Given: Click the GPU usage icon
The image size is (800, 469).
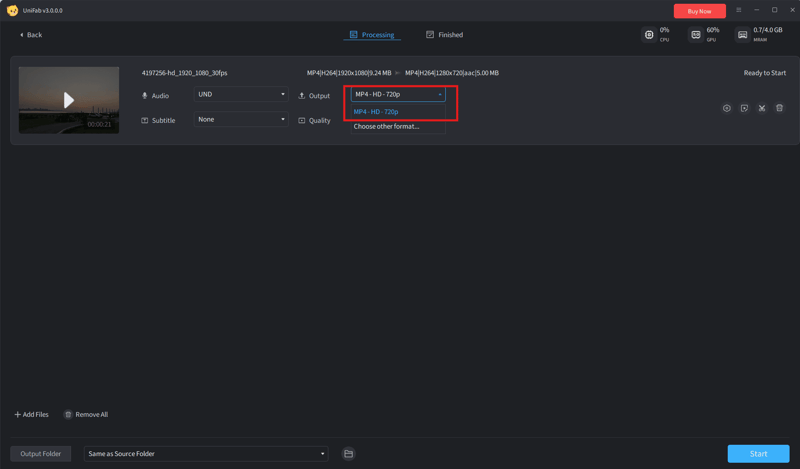Looking at the screenshot, I should coord(696,35).
